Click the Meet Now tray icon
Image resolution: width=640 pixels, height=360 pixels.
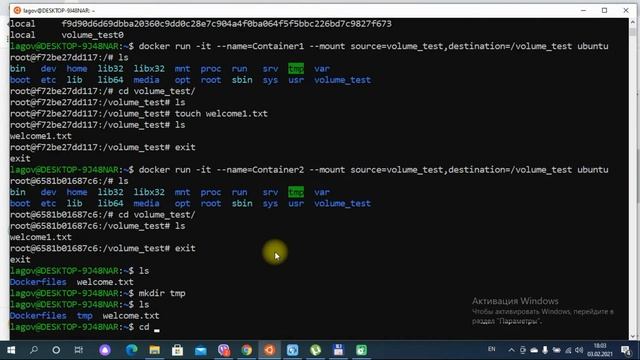click(523, 350)
